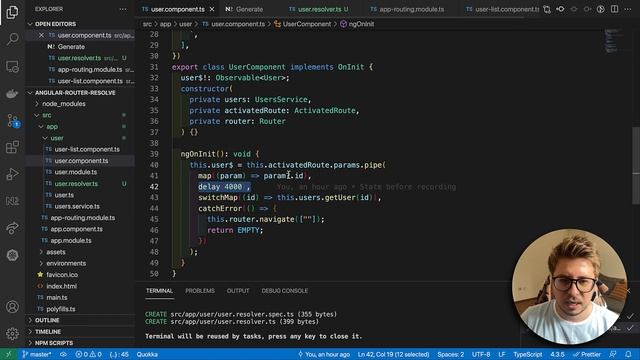
Task: Open Run and Debug view
Action: (12, 174)
